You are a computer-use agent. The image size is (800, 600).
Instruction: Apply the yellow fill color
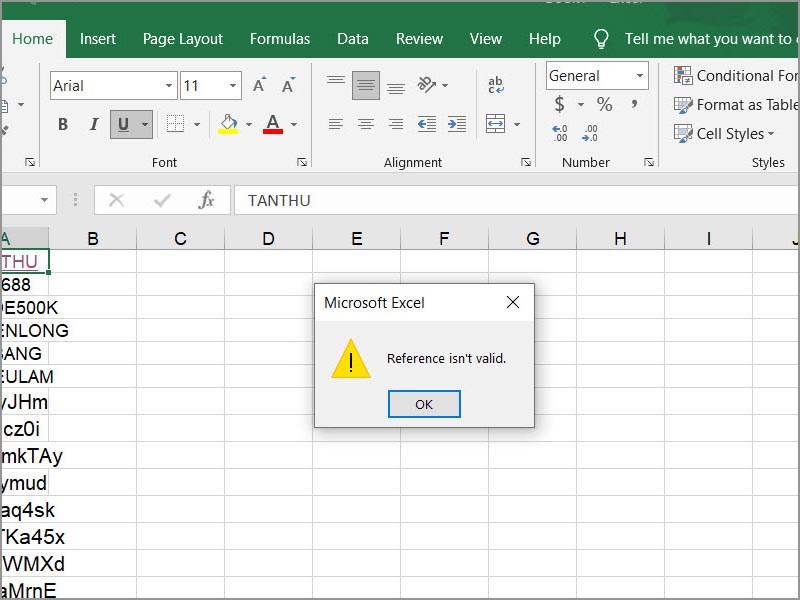pos(227,125)
